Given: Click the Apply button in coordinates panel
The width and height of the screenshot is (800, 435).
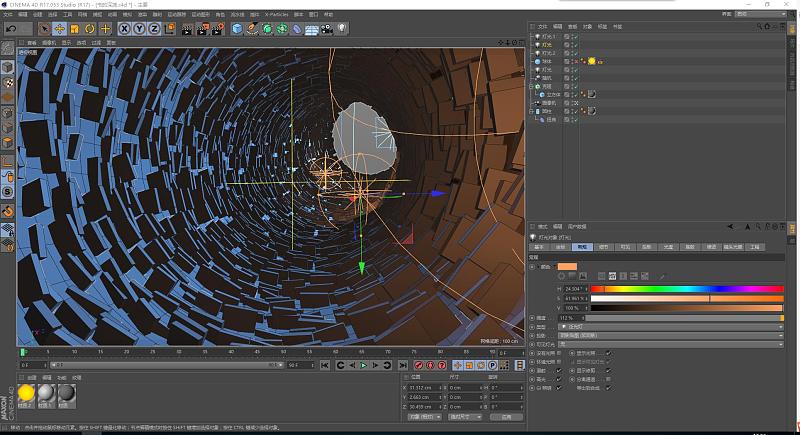Looking at the screenshot, I should [508, 417].
